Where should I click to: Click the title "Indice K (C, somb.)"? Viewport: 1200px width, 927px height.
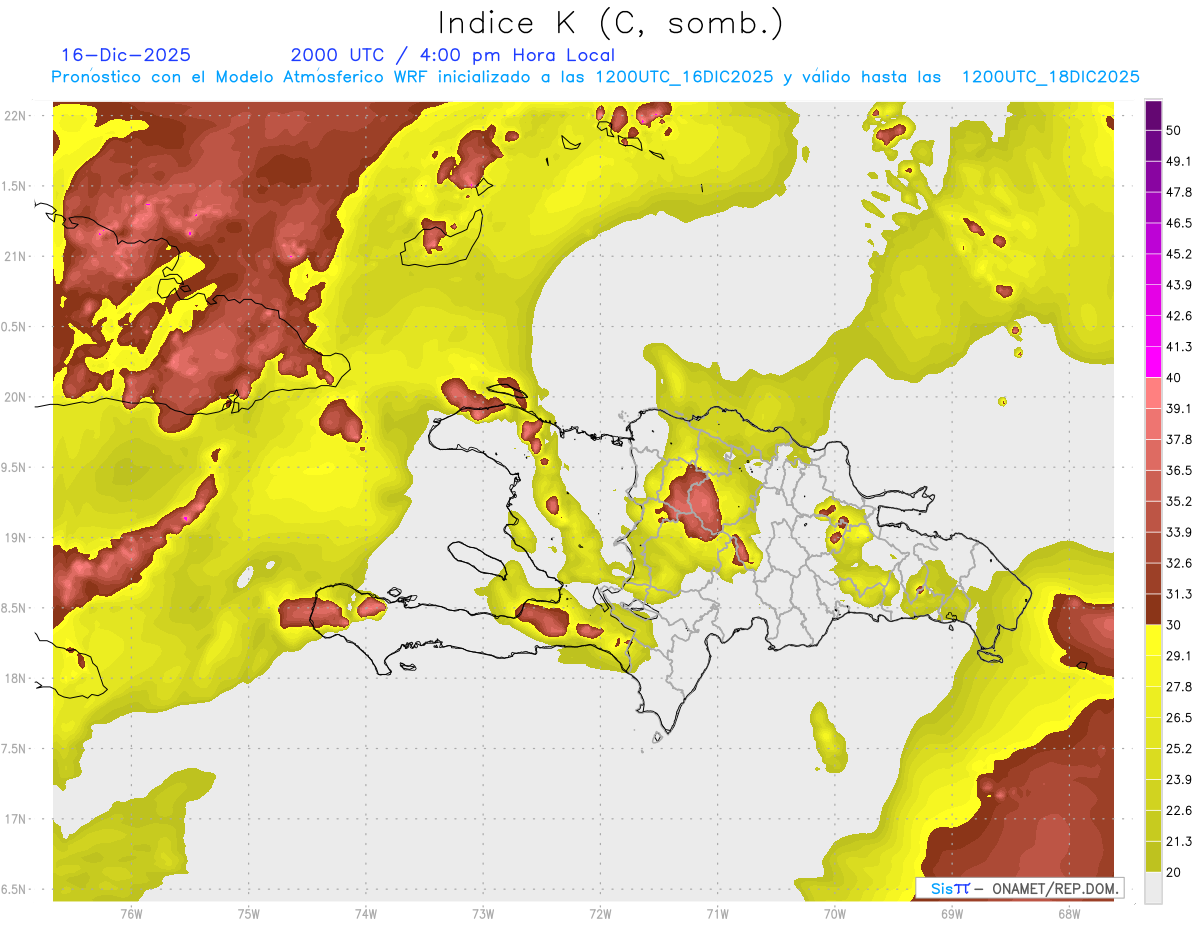[x=611, y=23]
